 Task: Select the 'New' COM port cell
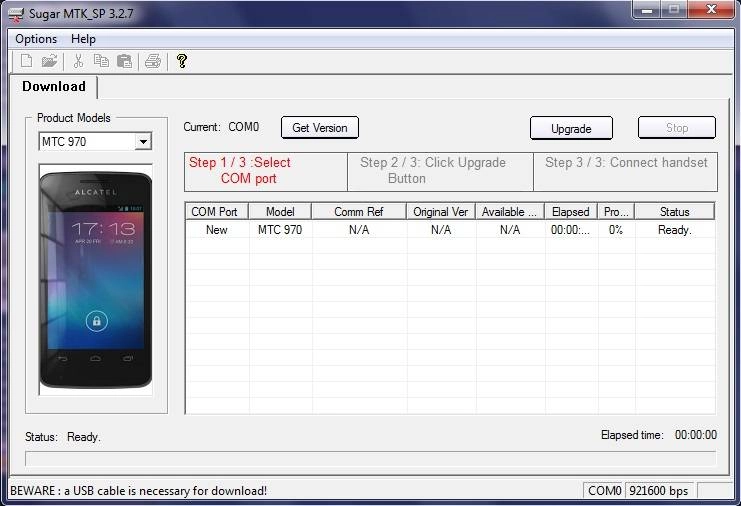tap(216, 230)
